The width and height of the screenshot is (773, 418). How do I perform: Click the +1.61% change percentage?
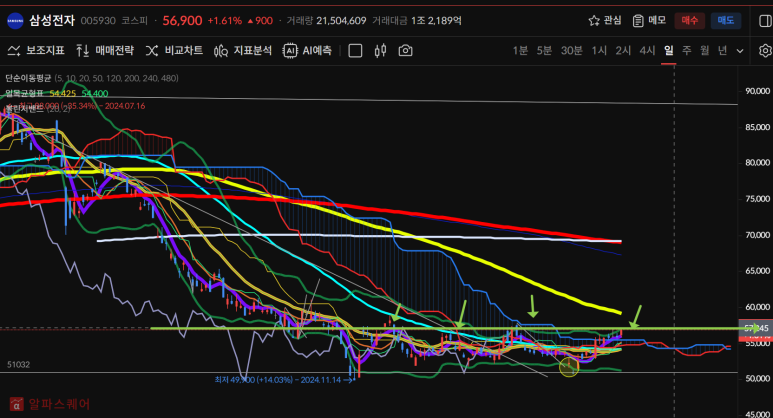pyautogui.click(x=225, y=21)
